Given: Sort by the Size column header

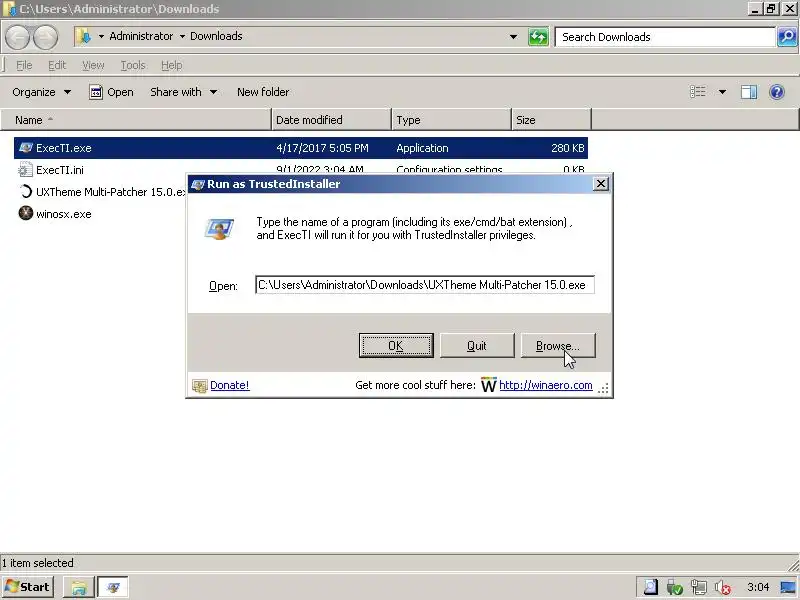Looking at the screenshot, I should click(551, 120).
